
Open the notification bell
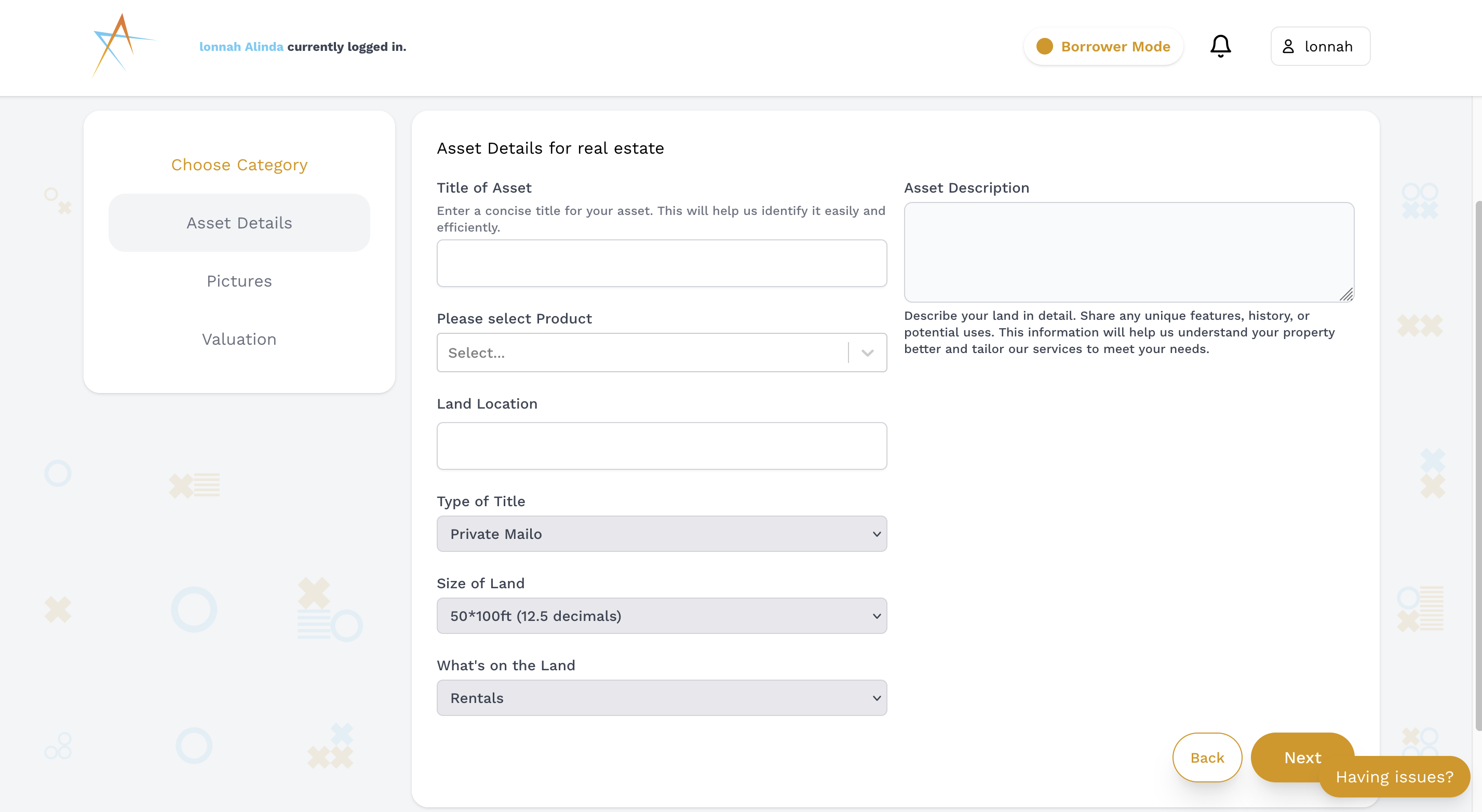coord(1221,46)
